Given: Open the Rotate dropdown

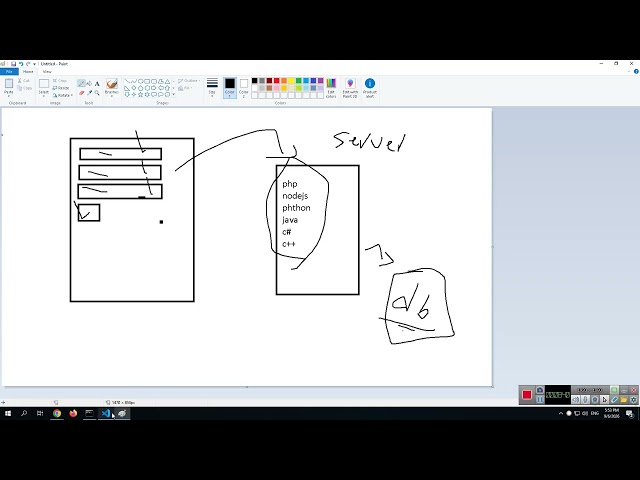Looking at the screenshot, I should [63, 95].
